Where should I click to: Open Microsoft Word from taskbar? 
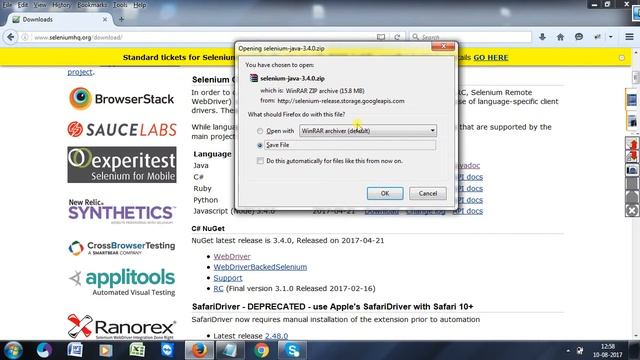tap(75, 350)
